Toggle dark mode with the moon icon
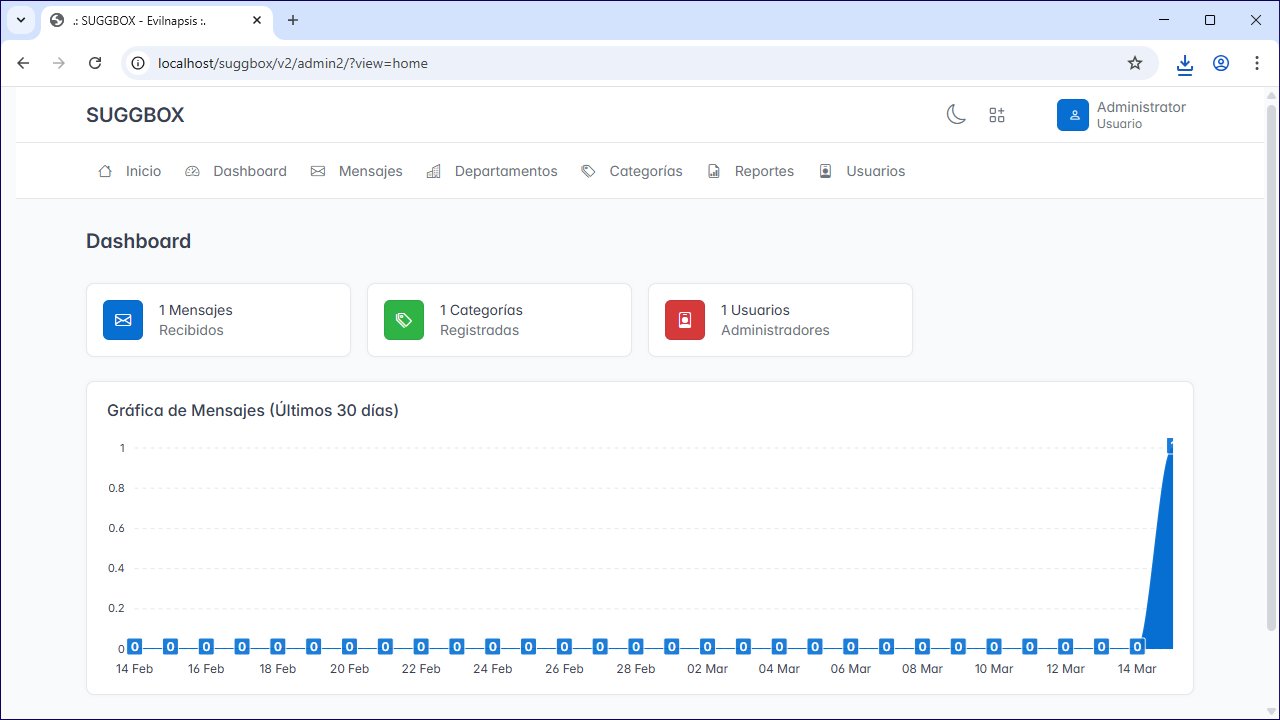Viewport: 1280px width, 720px height. 956,115
